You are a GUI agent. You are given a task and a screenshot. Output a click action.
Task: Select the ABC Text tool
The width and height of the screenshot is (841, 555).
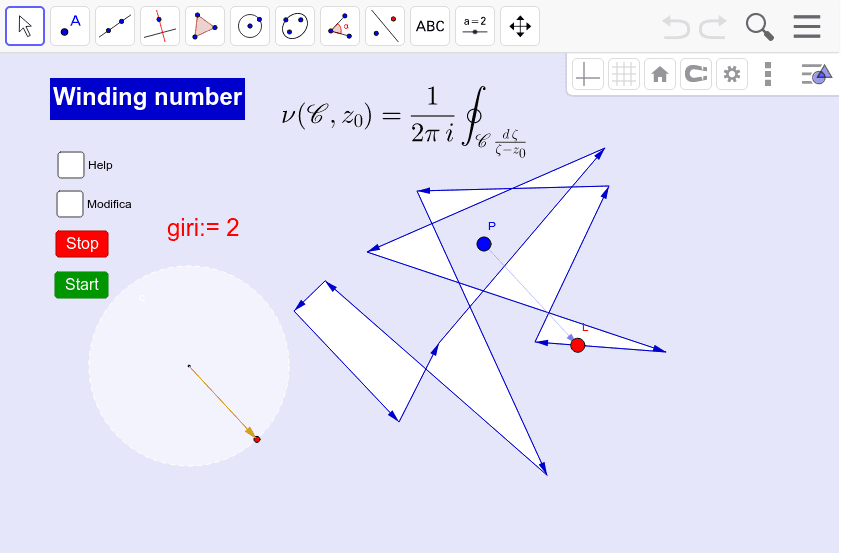pos(430,26)
